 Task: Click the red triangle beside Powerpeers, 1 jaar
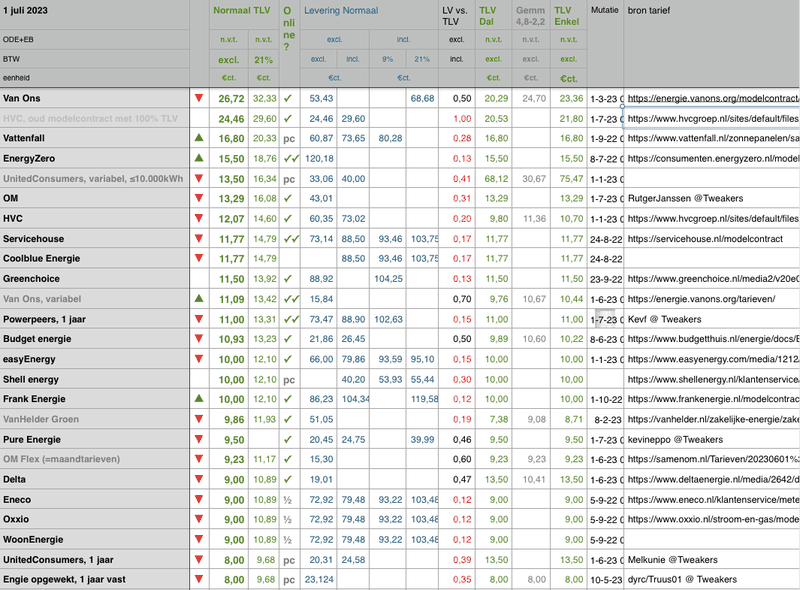[199, 318]
